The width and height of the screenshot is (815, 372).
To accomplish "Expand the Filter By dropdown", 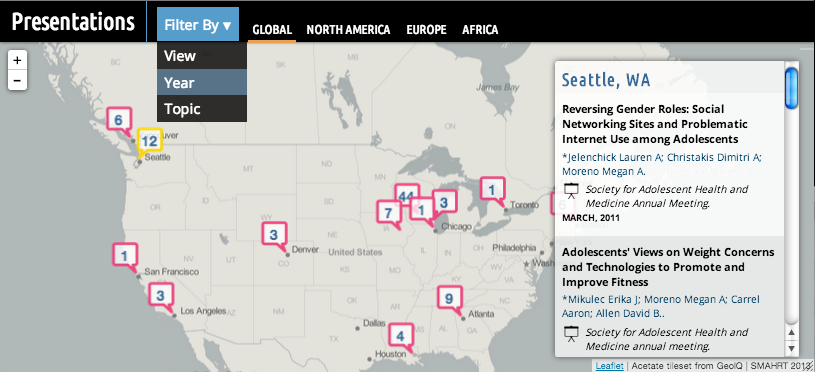I will point(198,24).
